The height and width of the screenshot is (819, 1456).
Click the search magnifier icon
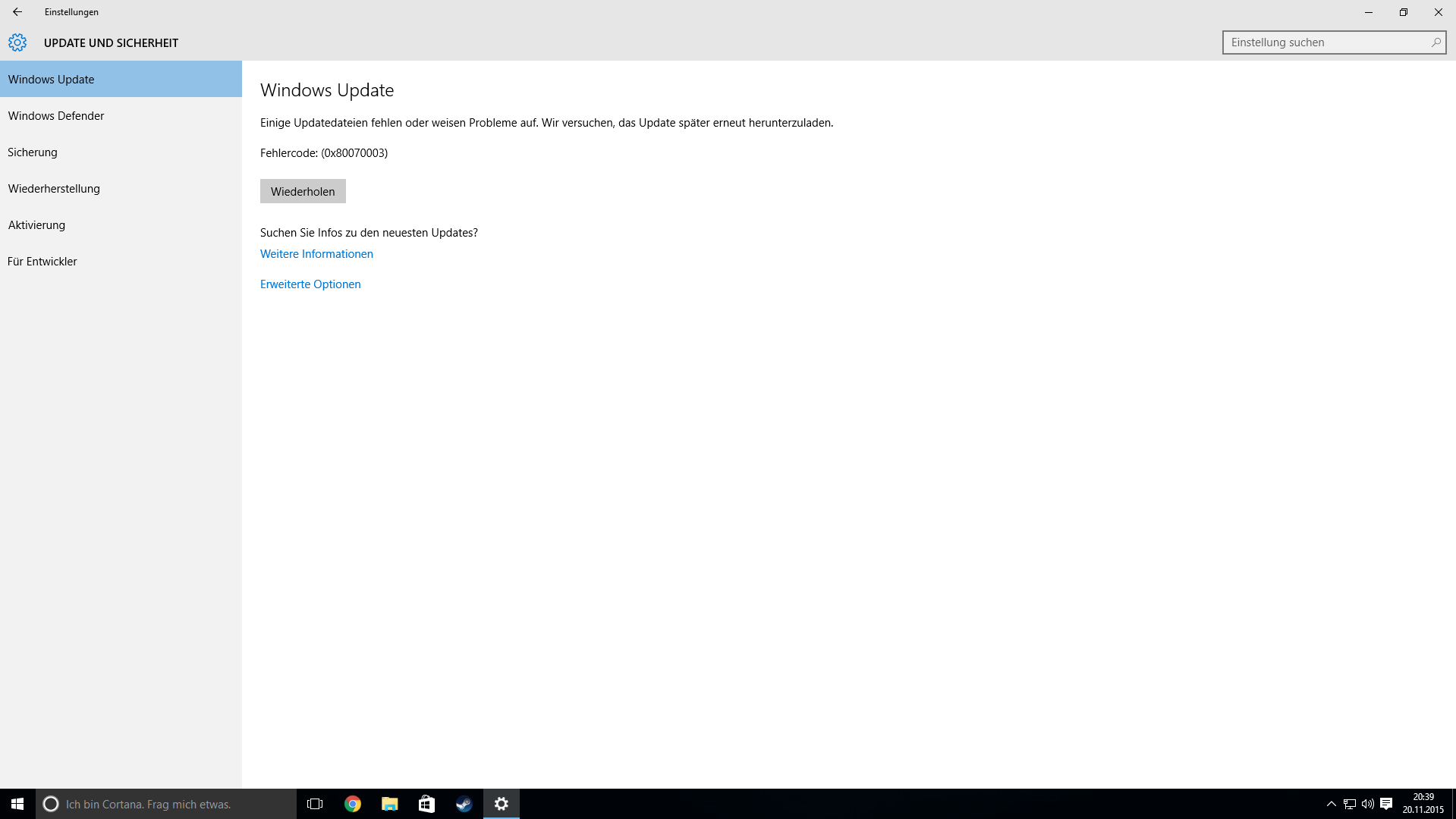[x=1436, y=42]
